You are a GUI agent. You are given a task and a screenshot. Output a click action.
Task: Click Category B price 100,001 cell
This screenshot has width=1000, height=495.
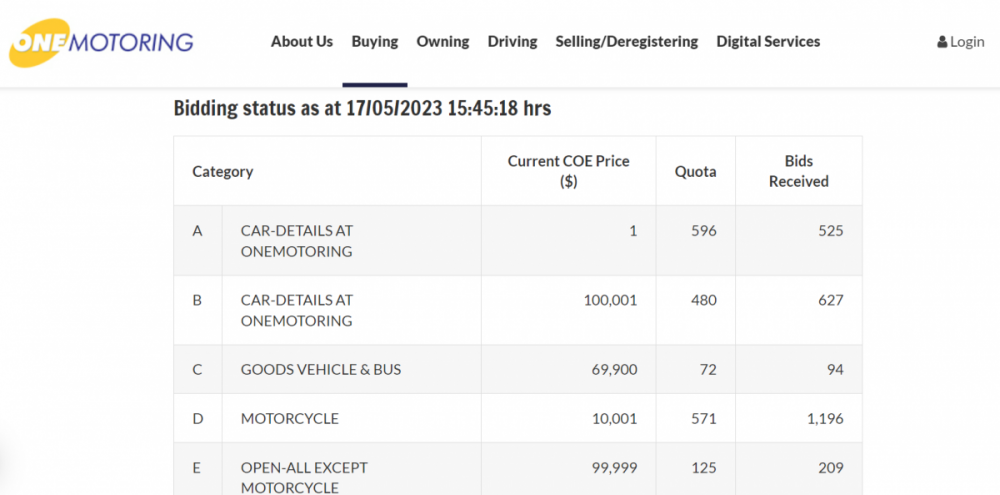(610, 300)
